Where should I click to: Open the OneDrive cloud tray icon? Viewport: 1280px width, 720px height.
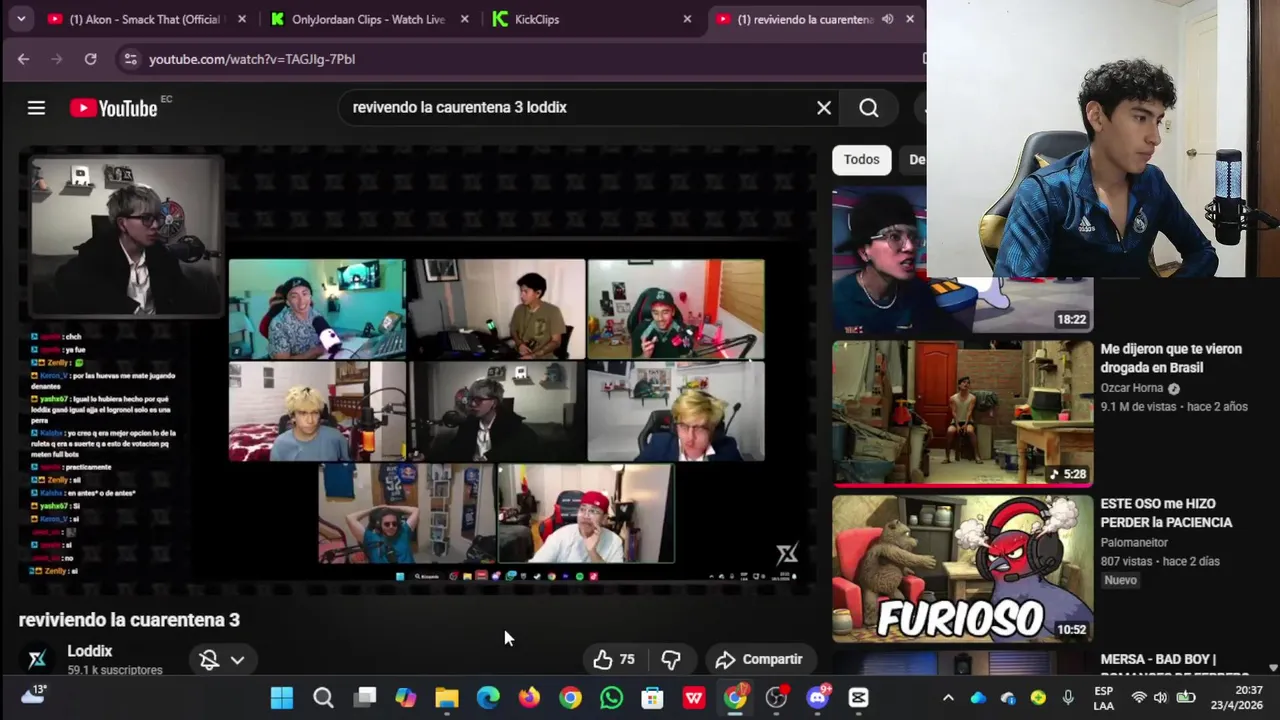pos(978,698)
